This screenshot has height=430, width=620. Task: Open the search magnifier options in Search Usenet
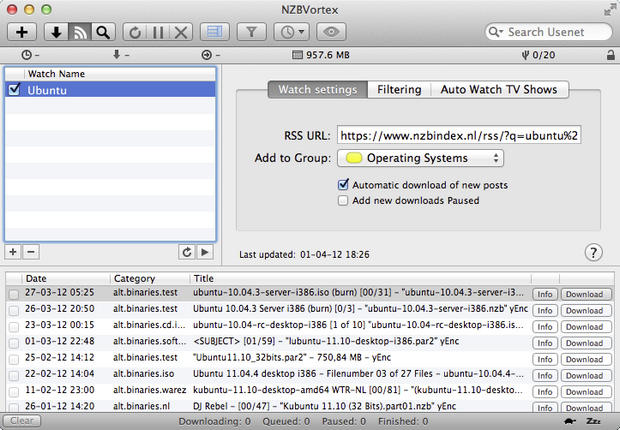pos(495,32)
